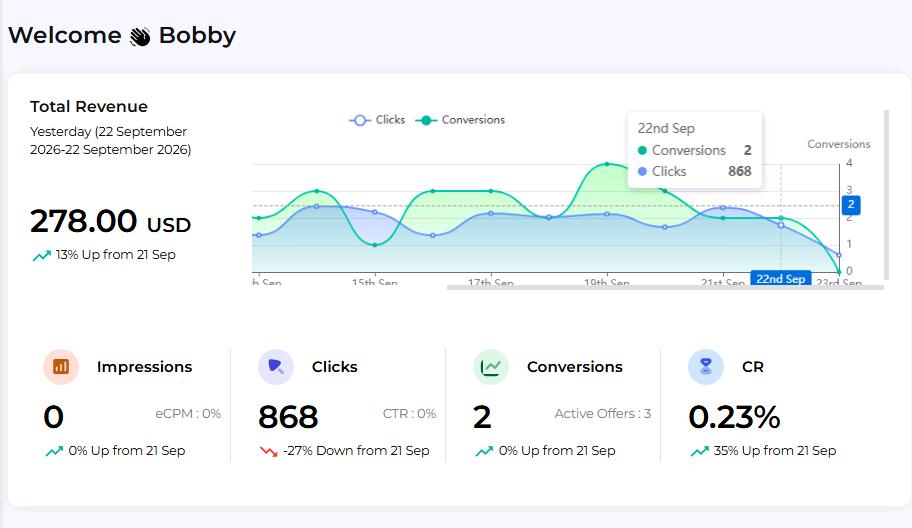The image size is (912, 528).
Task: Click the tooltip Conversions 2 row
Action: [x=694, y=151]
